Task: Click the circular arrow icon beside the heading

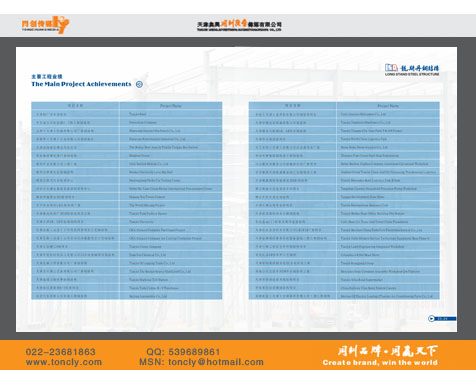Action: coord(139,84)
